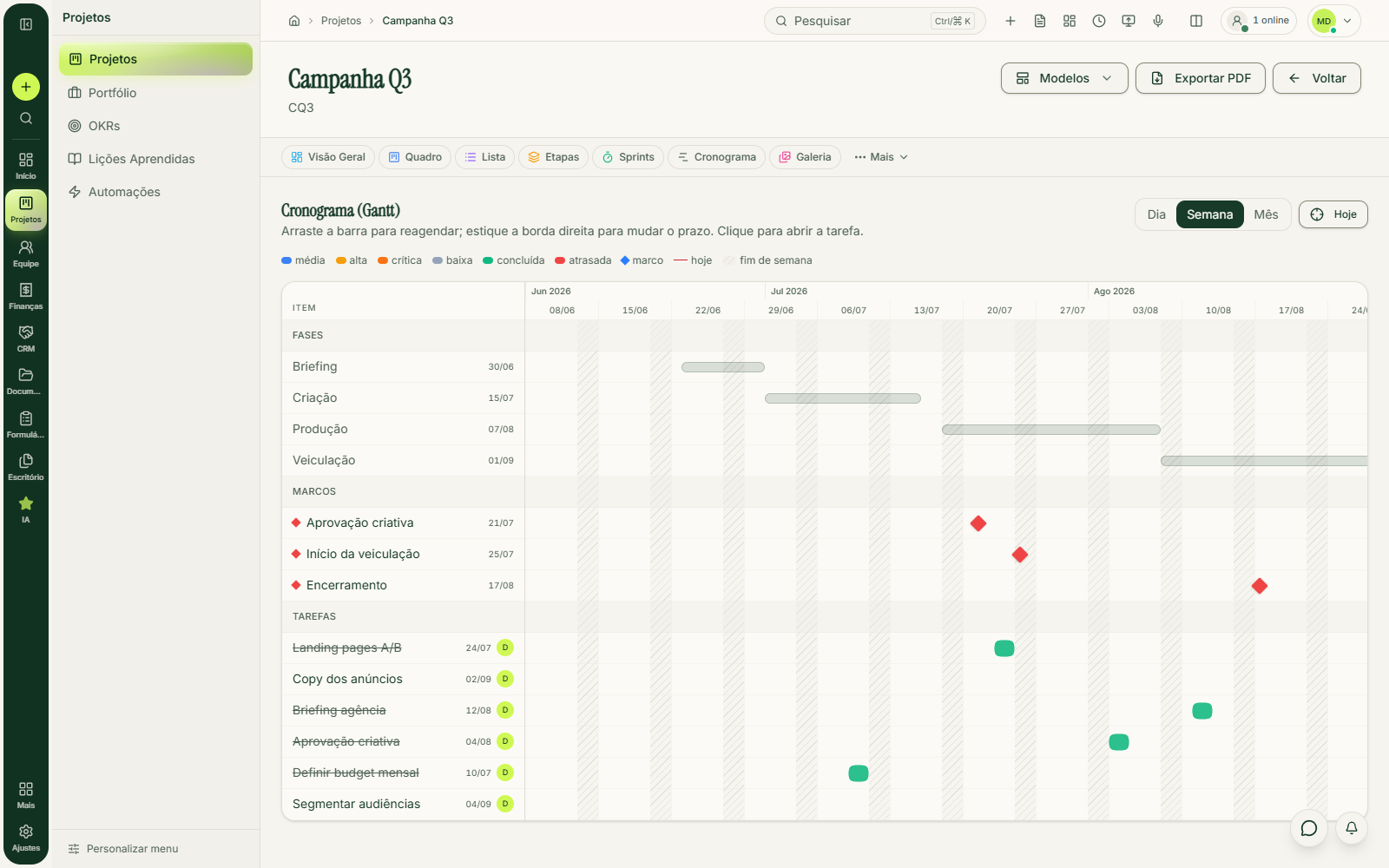Click Breadcrumb Projetos link
Viewport: 1389px width, 868px height.
341,21
